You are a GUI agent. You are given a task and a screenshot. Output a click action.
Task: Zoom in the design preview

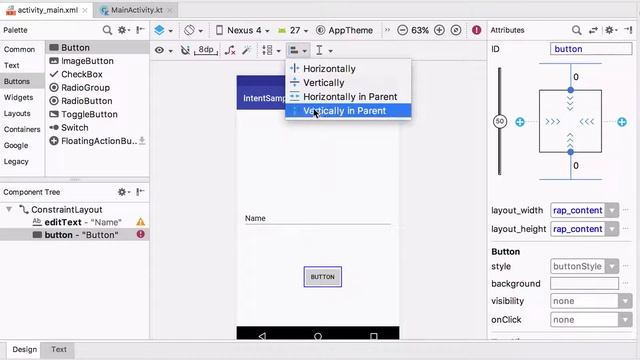pos(439,30)
